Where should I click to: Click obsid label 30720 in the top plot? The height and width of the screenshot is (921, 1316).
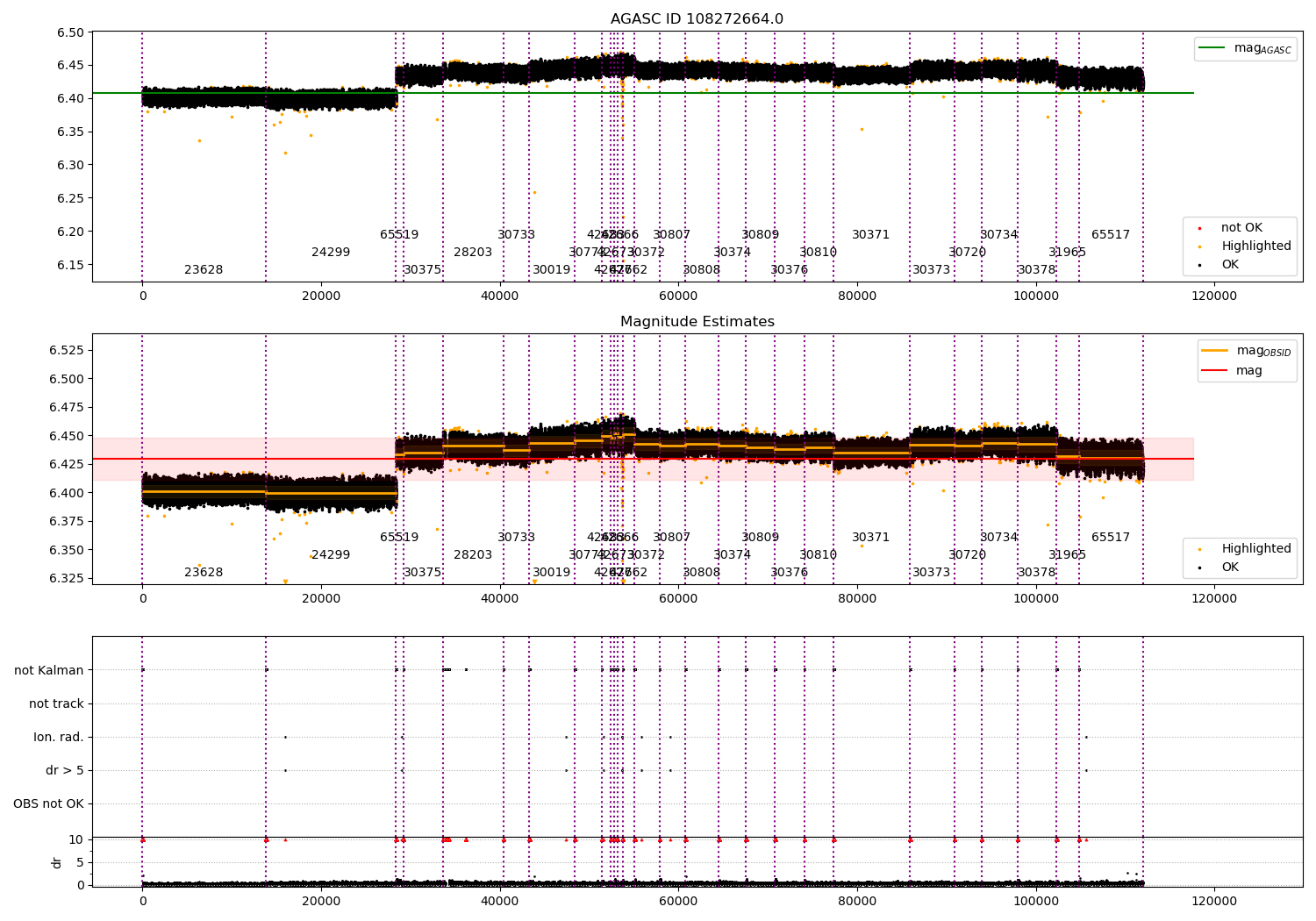point(968,253)
